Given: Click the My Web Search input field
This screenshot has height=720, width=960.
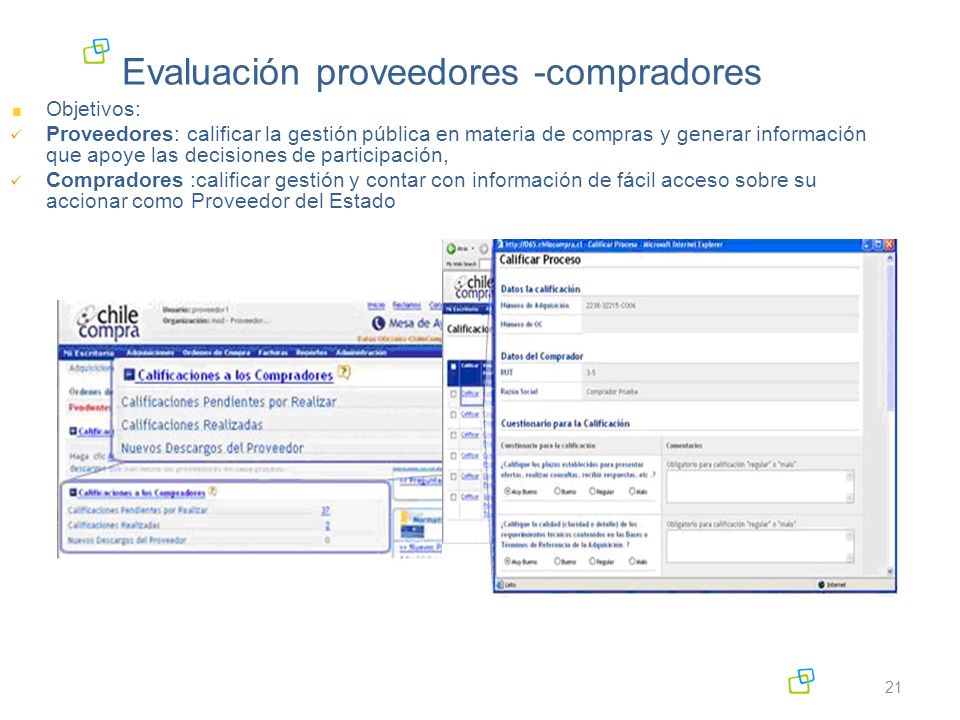Looking at the screenshot, I should (486, 264).
